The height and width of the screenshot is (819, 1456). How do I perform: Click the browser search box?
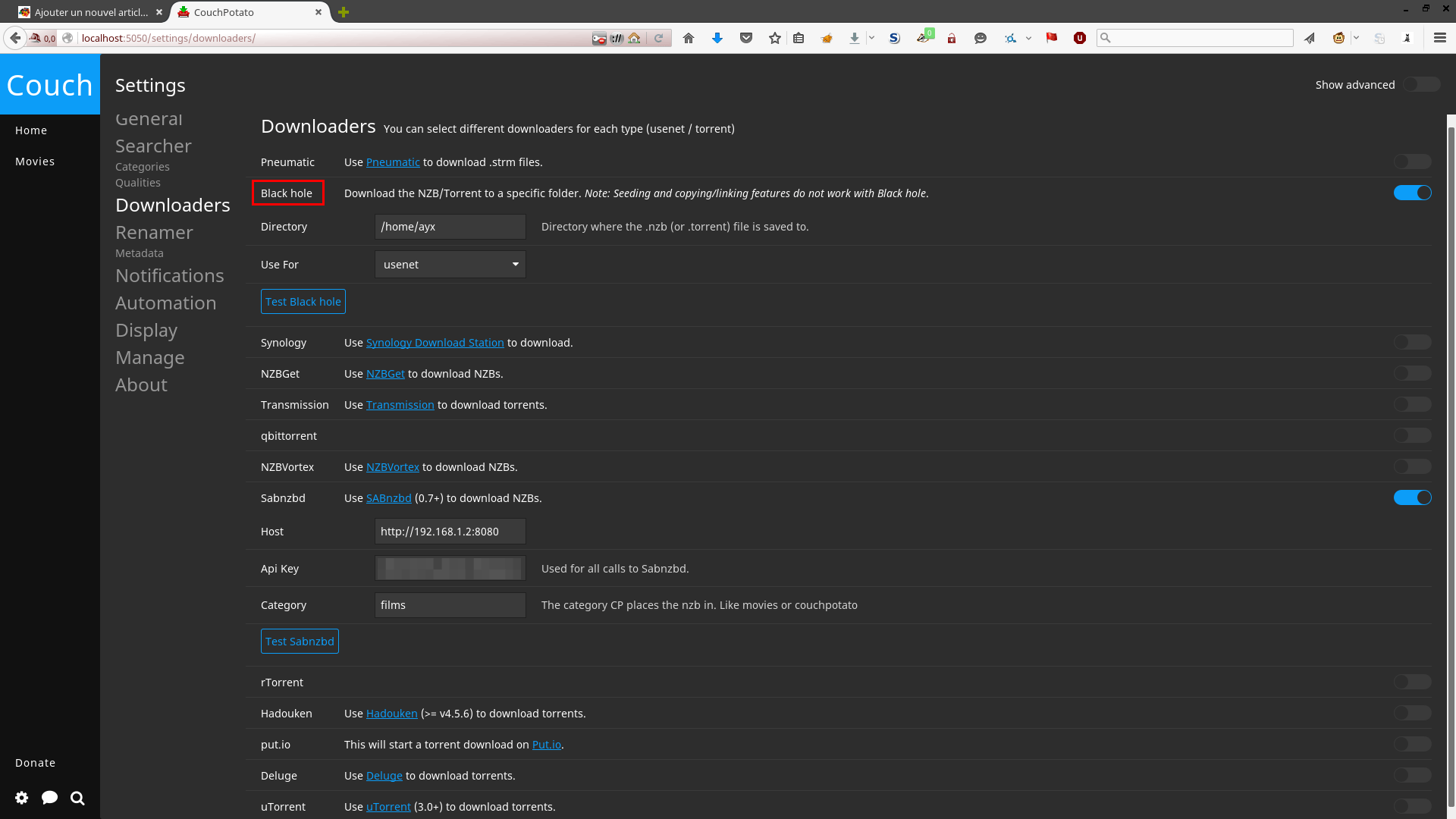[1195, 38]
